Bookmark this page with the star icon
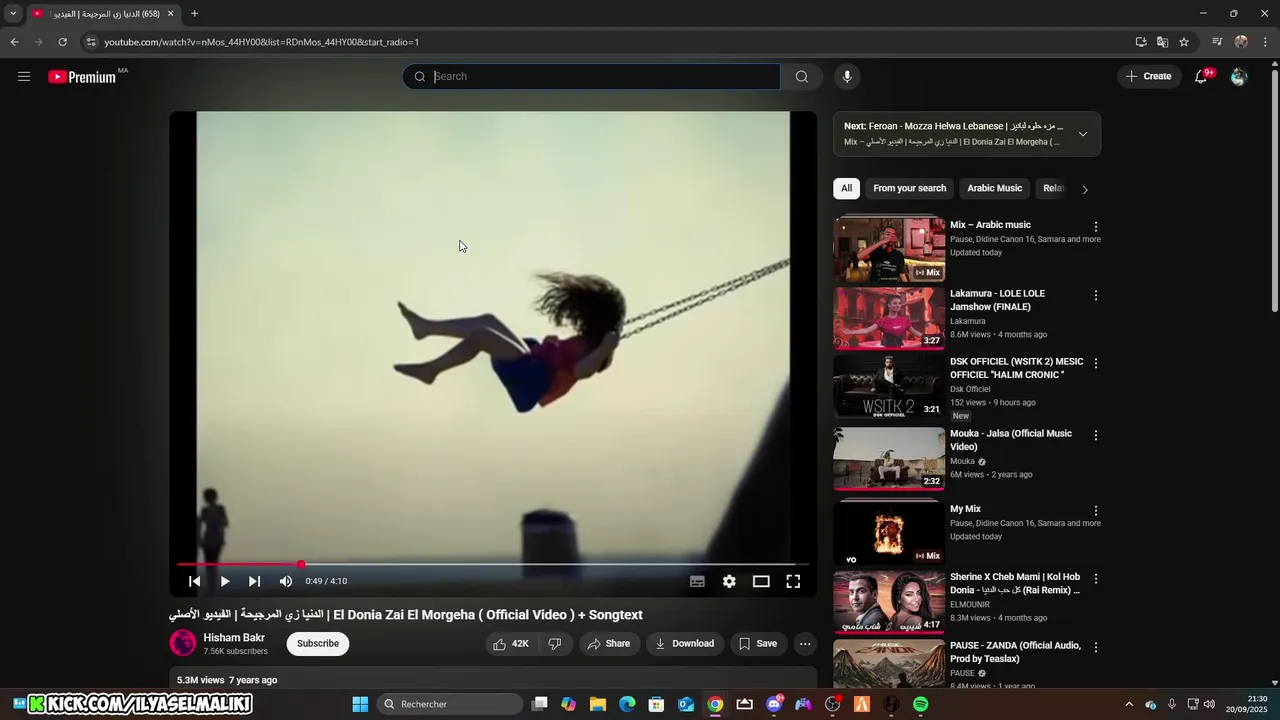The image size is (1280, 720). (x=1184, y=42)
